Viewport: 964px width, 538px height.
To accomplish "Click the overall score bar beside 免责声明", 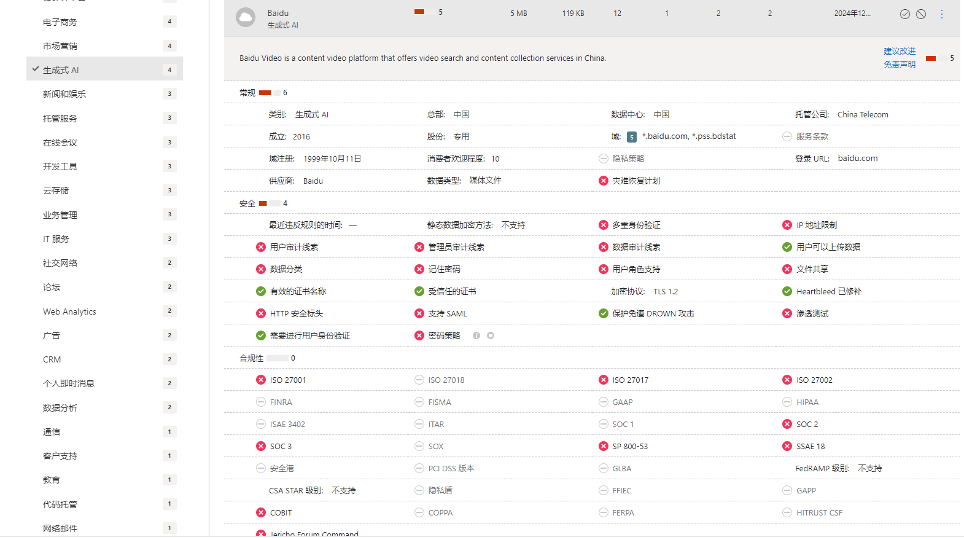I will click(936, 58).
